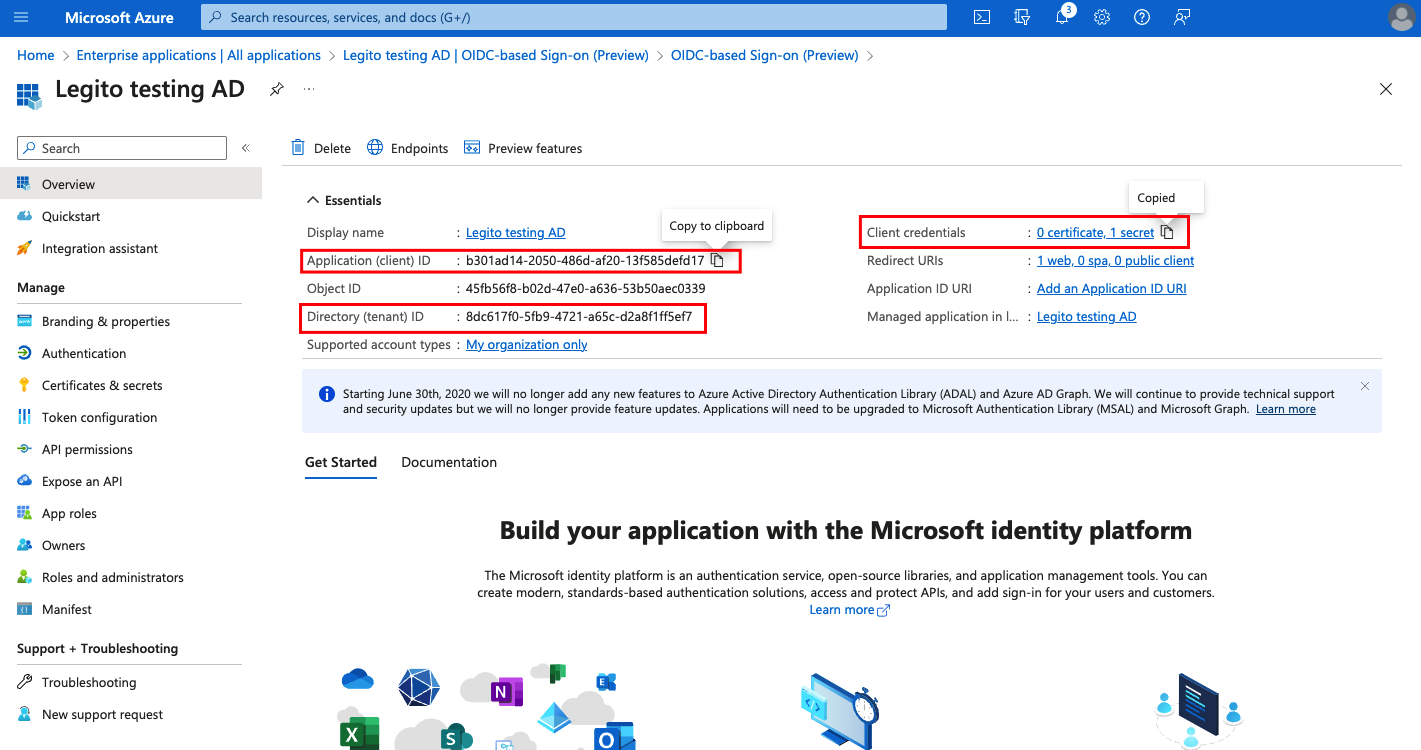This screenshot has height=750, width=1421.
Task: Open Cloud Shell from the top bar
Action: pos(982,17)
